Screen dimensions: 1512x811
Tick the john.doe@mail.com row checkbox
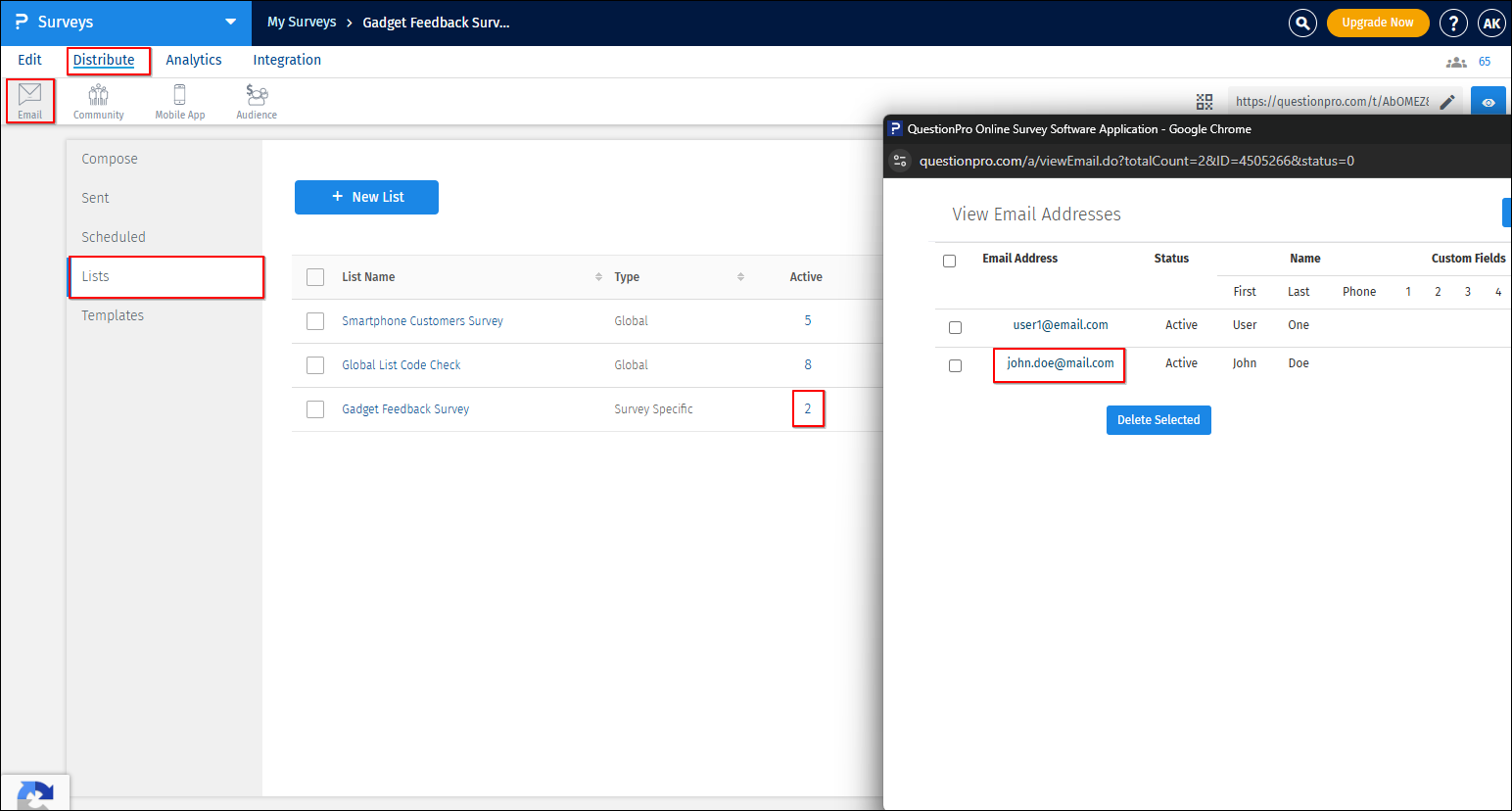coord(955,365)
